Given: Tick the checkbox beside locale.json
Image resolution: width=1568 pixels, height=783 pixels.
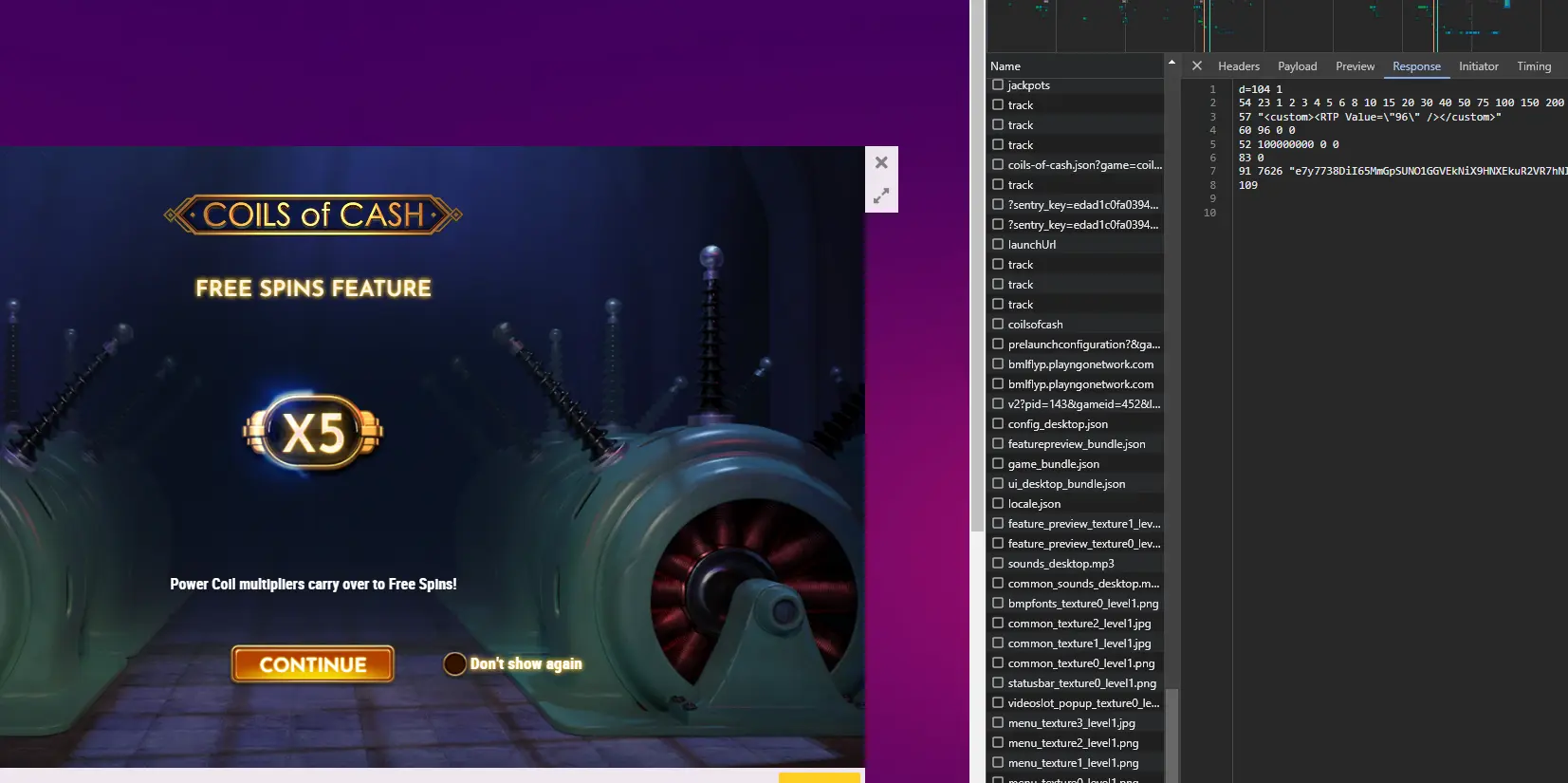Looking at the screenshot, I should [998, 503].
